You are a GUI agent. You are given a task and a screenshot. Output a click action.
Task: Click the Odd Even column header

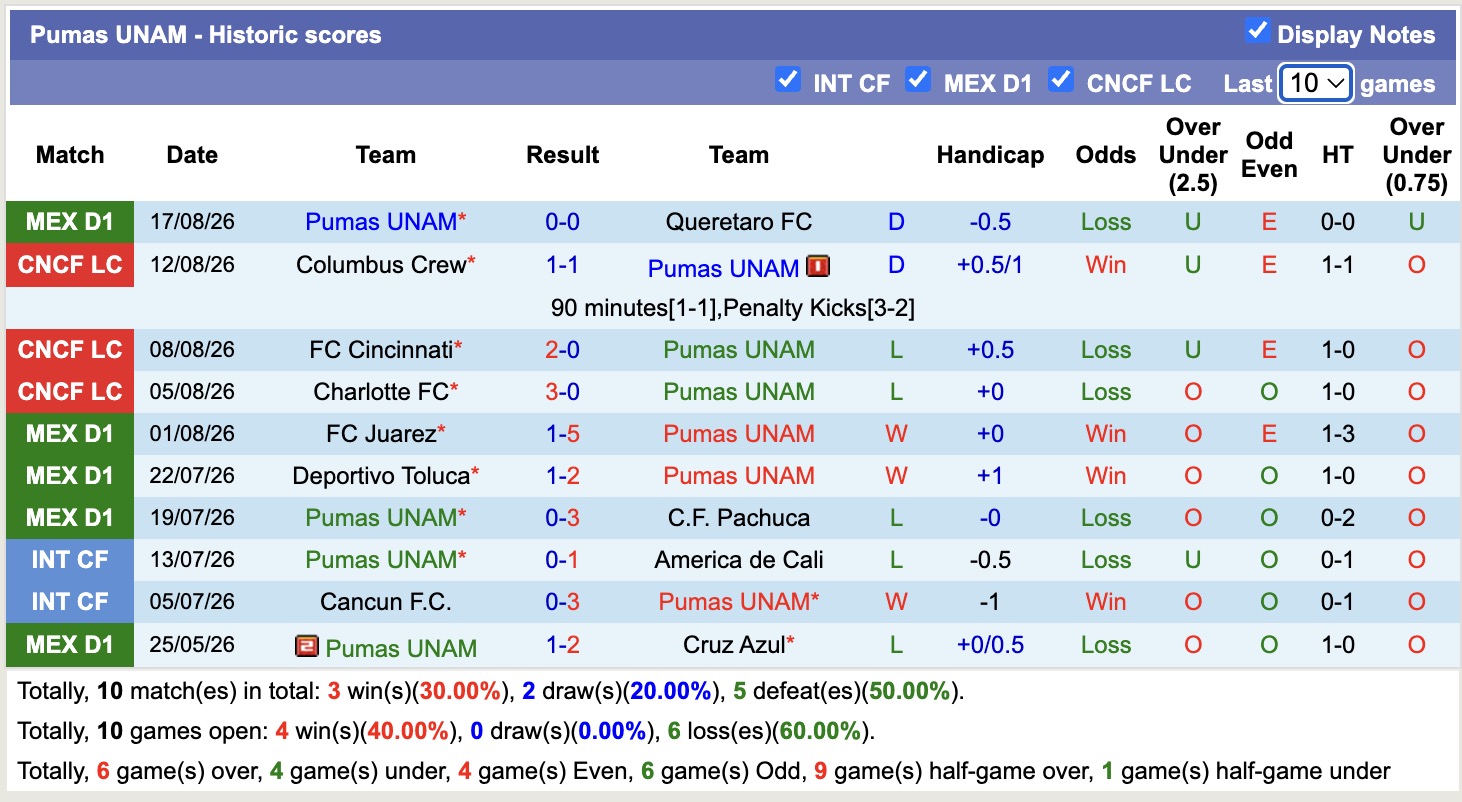1269,155
